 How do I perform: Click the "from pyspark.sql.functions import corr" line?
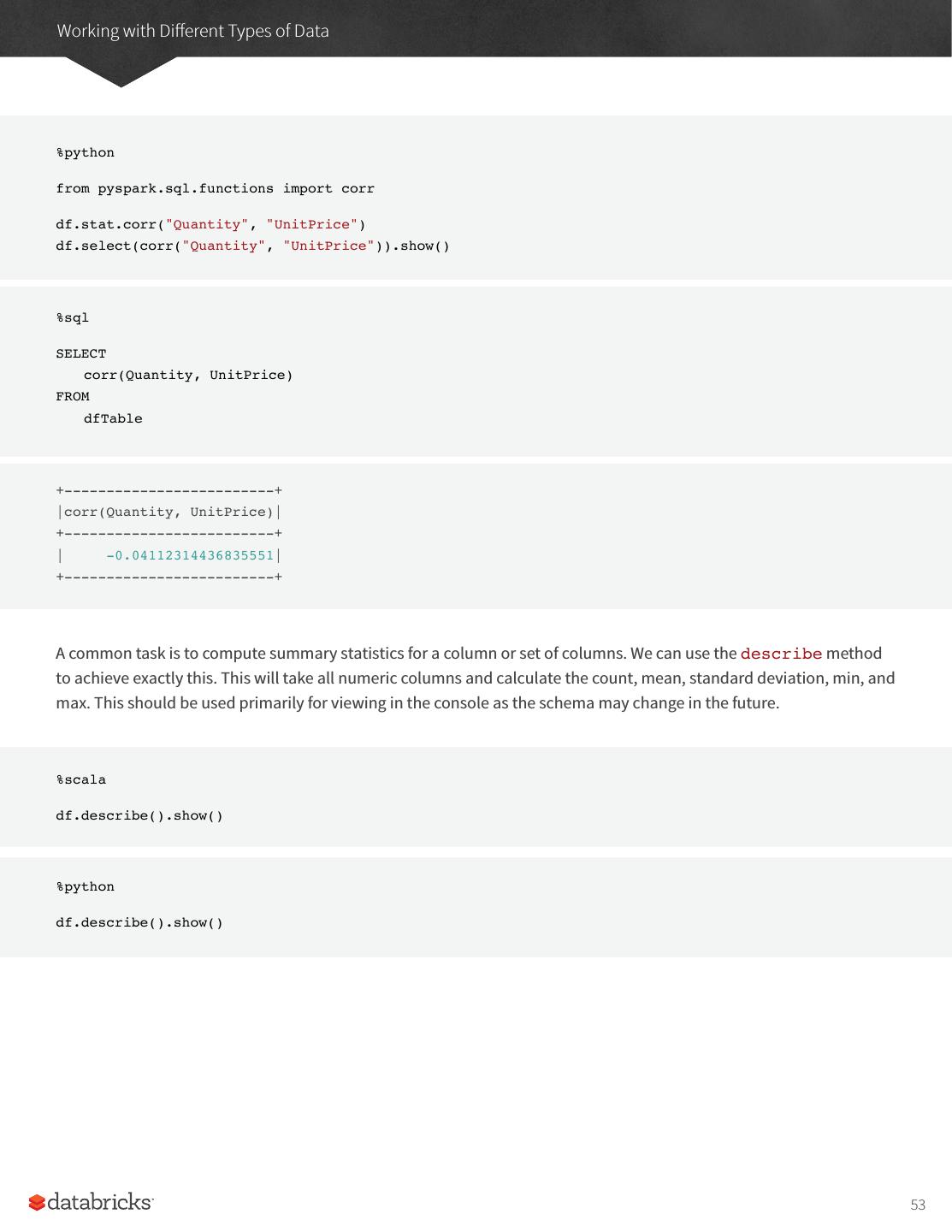[215, 188]
